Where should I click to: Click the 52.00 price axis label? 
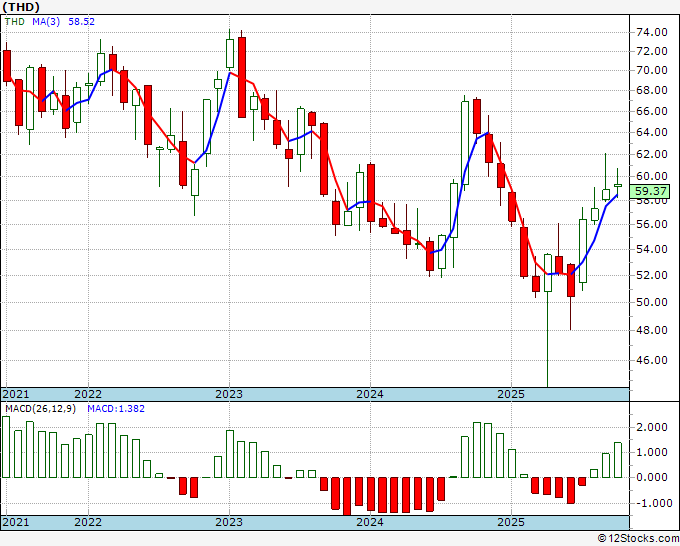652,275
